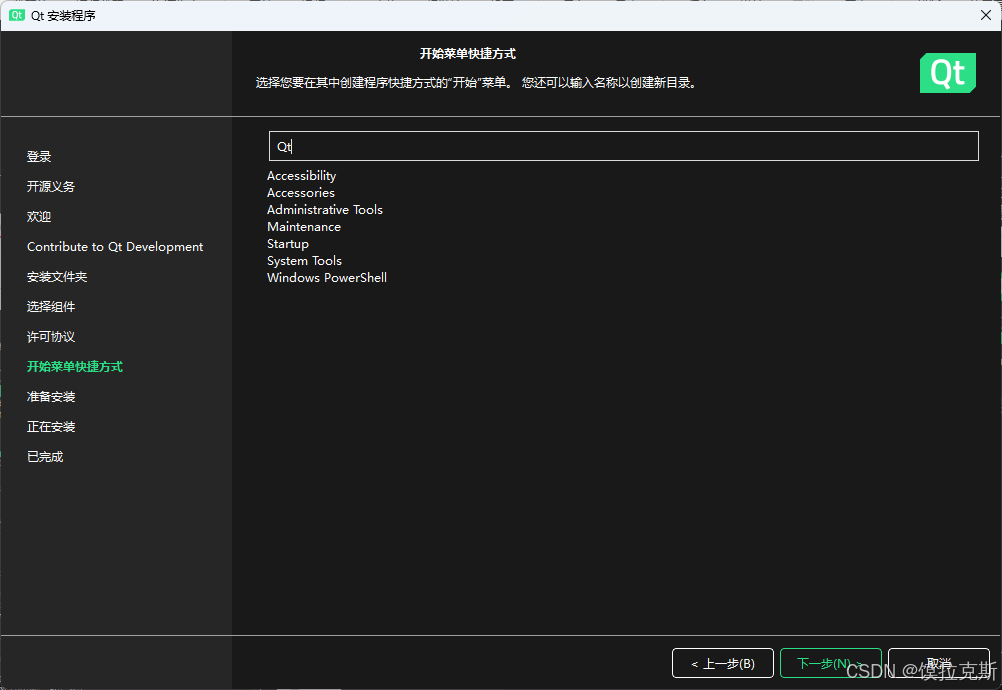Screen dimensions: 1002x690
Task: Select Maintenance from the folder list
Action: [x=304, y=227]
